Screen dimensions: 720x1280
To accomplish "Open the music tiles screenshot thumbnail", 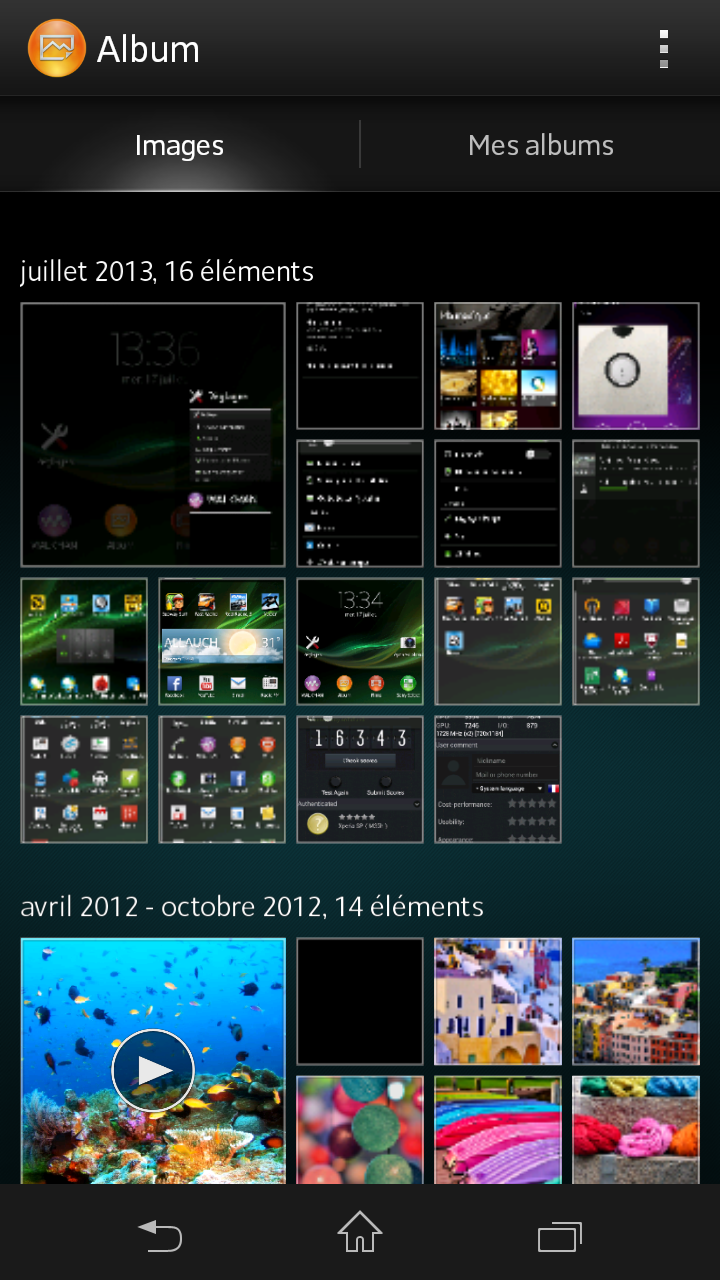I will 498,366.
